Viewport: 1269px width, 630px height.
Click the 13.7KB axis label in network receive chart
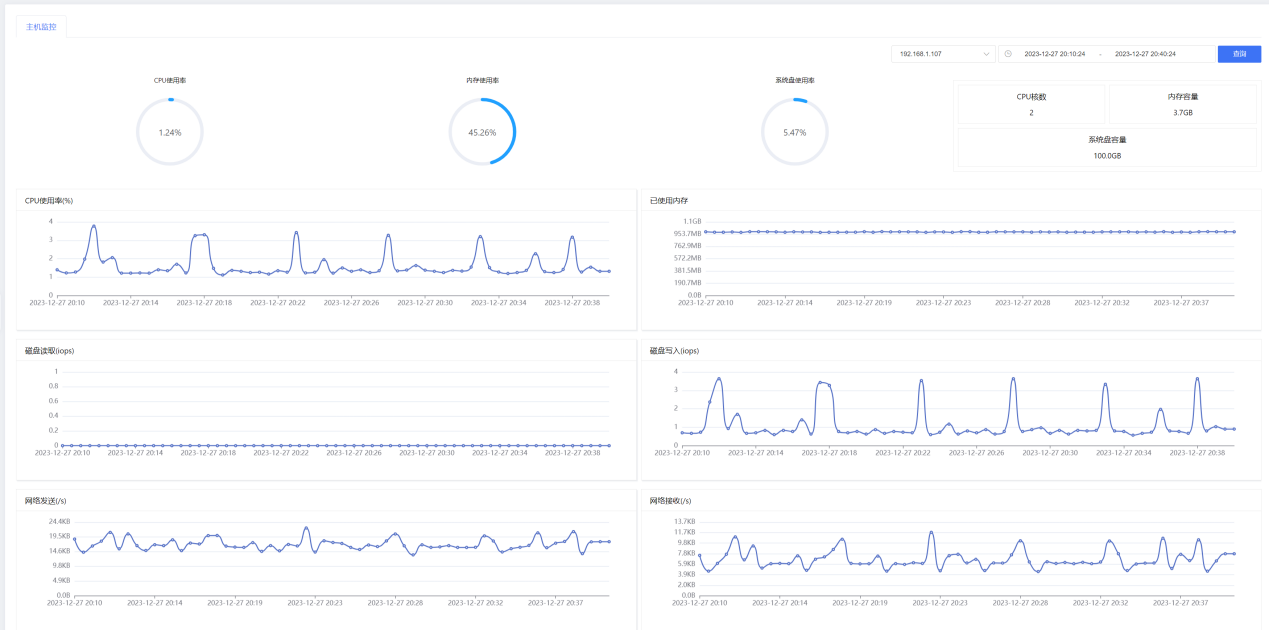684,522
